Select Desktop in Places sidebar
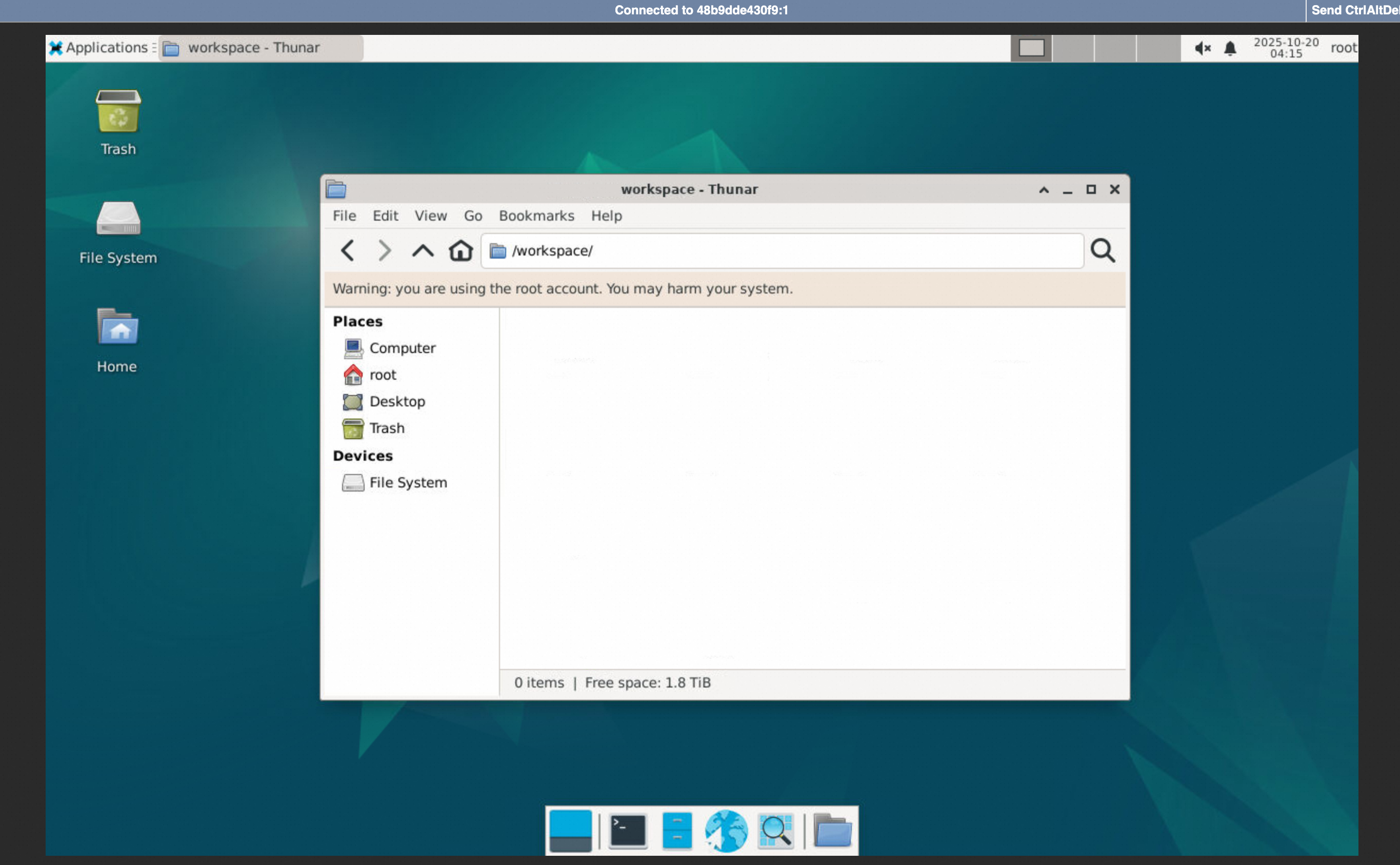The height and width of the screenshot is (865, 1400). 397,401
